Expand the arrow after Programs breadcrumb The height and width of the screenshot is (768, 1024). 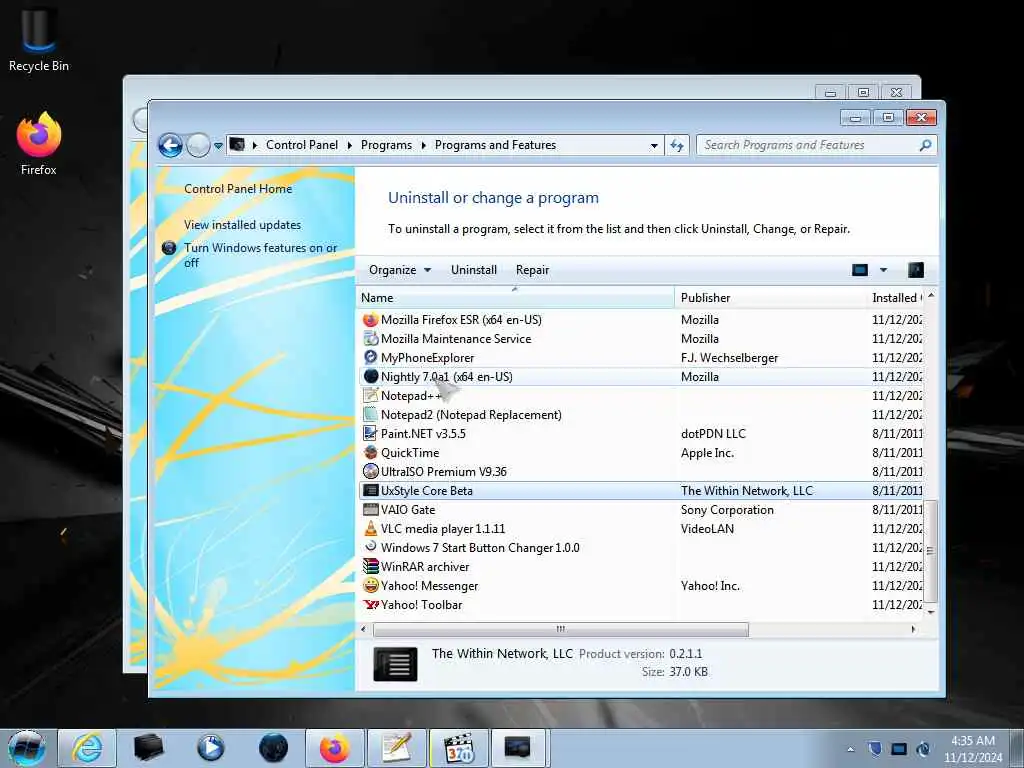click(x=423, y=145)
